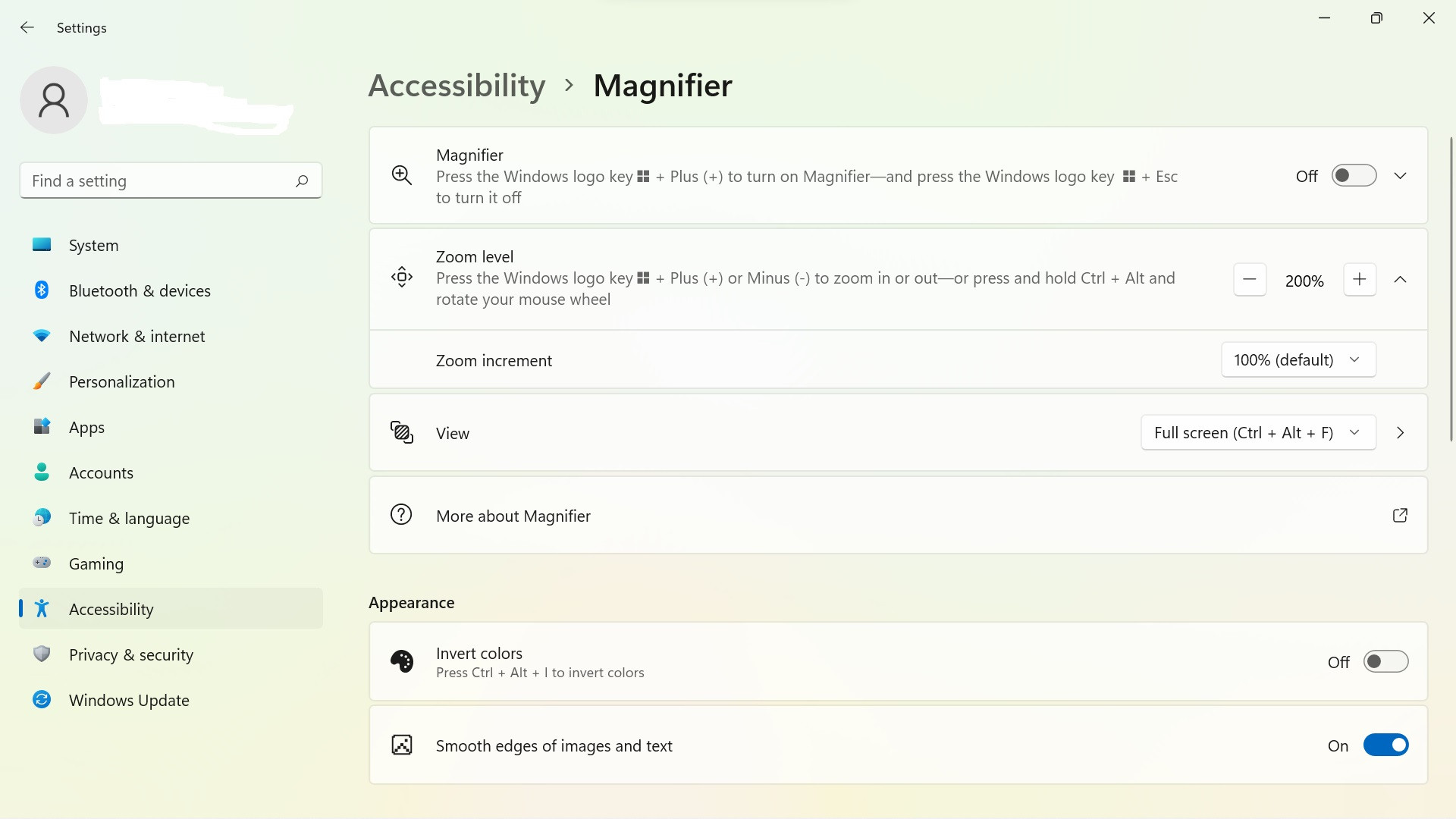Click the Windows Update sync icon
The image size is (1456, 819).
click(x=42, y=699)
